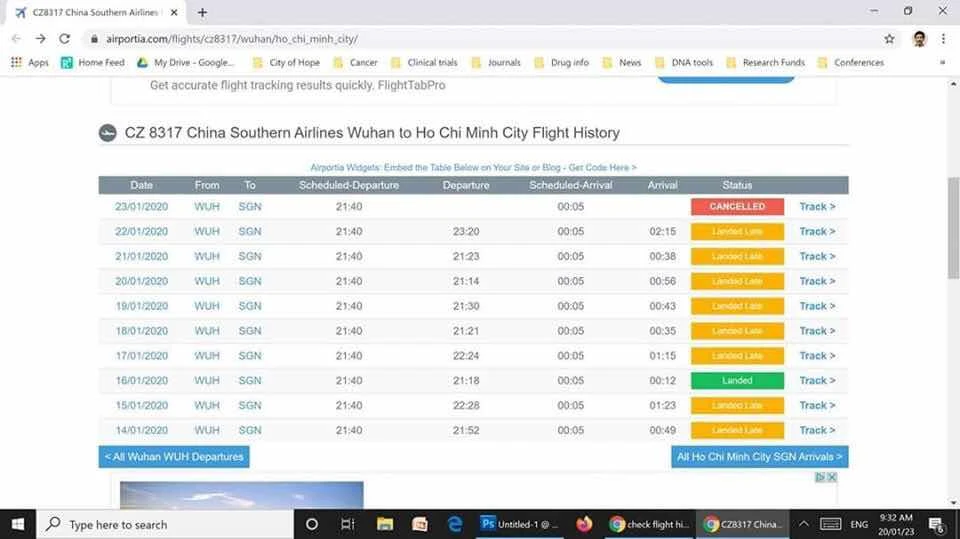Track the 23/01/2020 cancelled flight
The height and width of the screenshot is (539, 960).
tap(817, 206)
